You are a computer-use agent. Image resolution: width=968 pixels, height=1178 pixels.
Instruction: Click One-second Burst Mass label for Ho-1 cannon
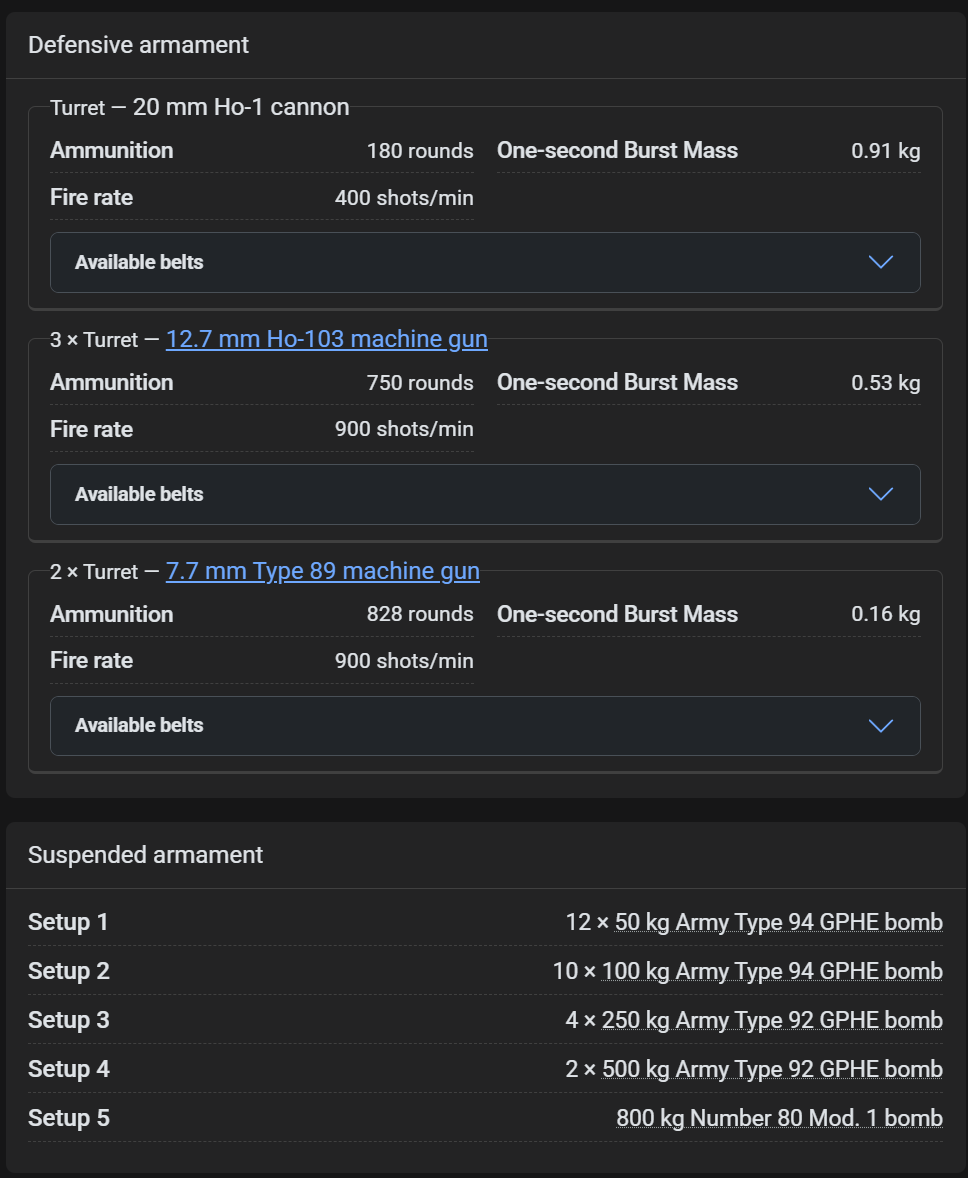click(617, 150)
